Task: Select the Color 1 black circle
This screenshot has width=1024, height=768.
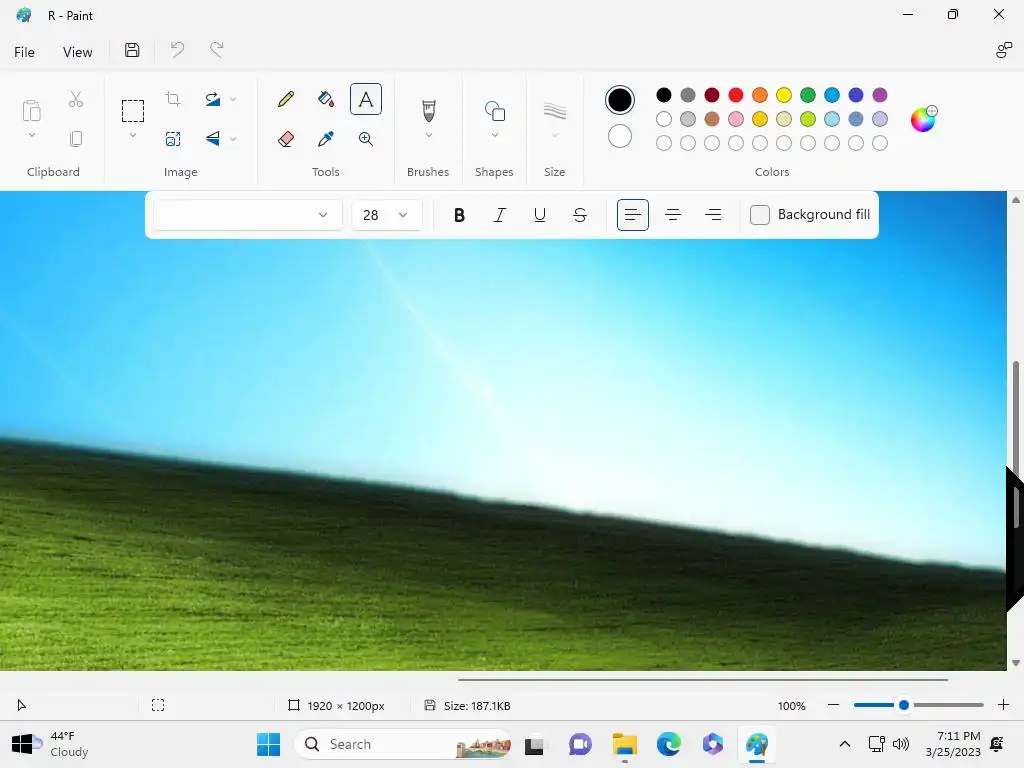Action: [620, 100]
